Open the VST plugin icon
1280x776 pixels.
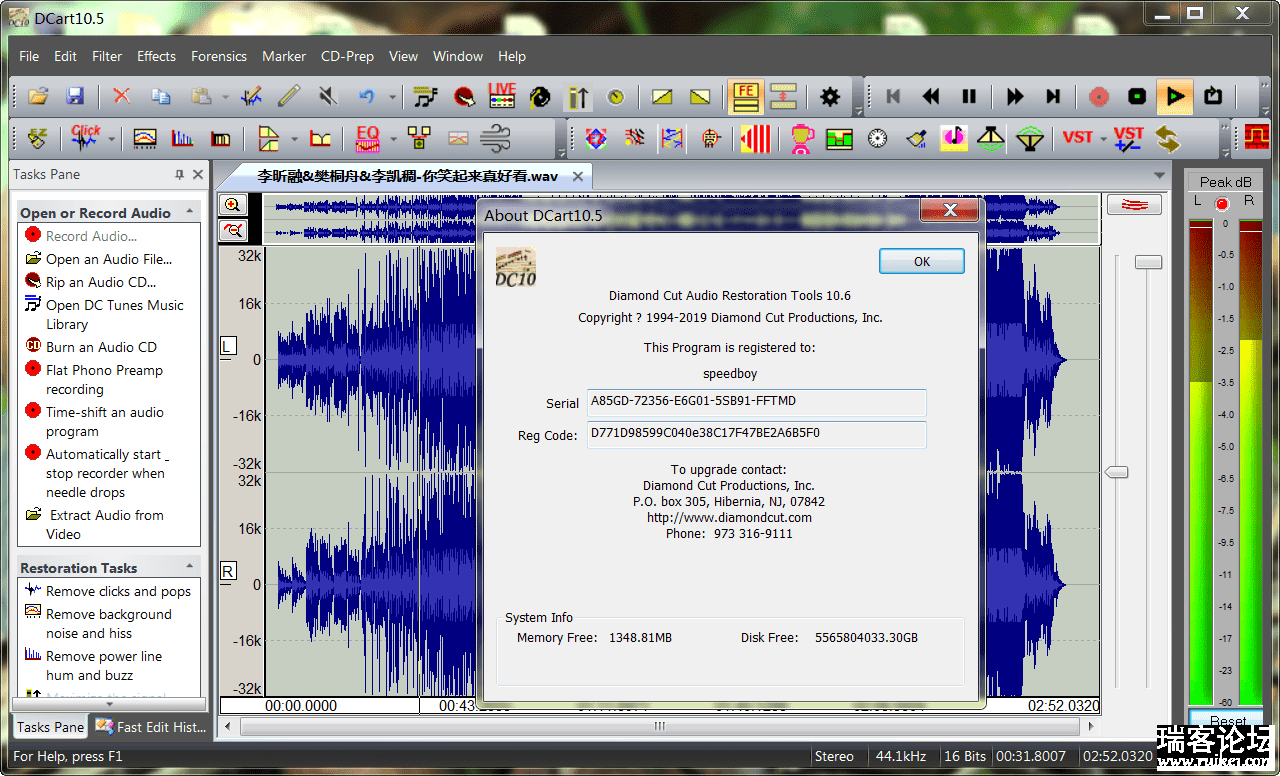pos(1078,138)
